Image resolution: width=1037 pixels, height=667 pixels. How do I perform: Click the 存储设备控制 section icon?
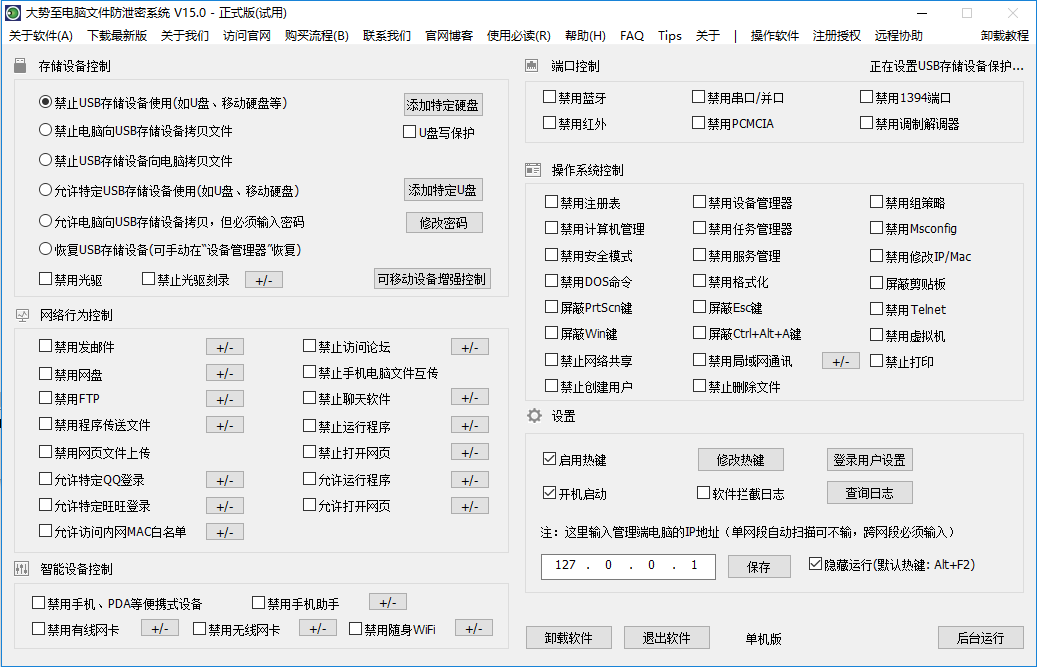point(22,66)
